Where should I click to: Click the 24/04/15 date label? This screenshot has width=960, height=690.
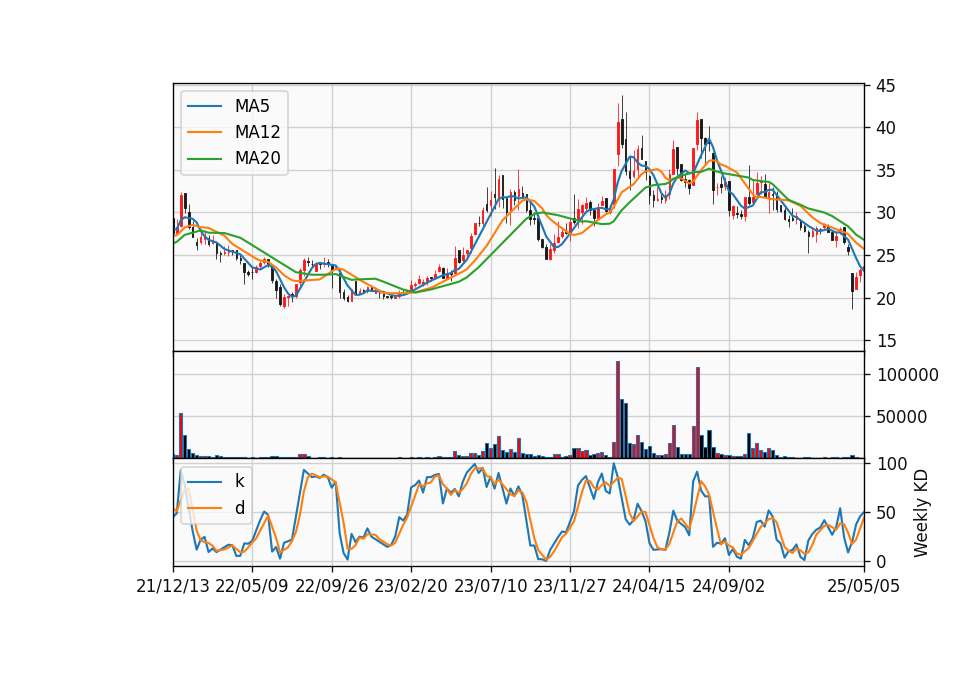point(649,586)
